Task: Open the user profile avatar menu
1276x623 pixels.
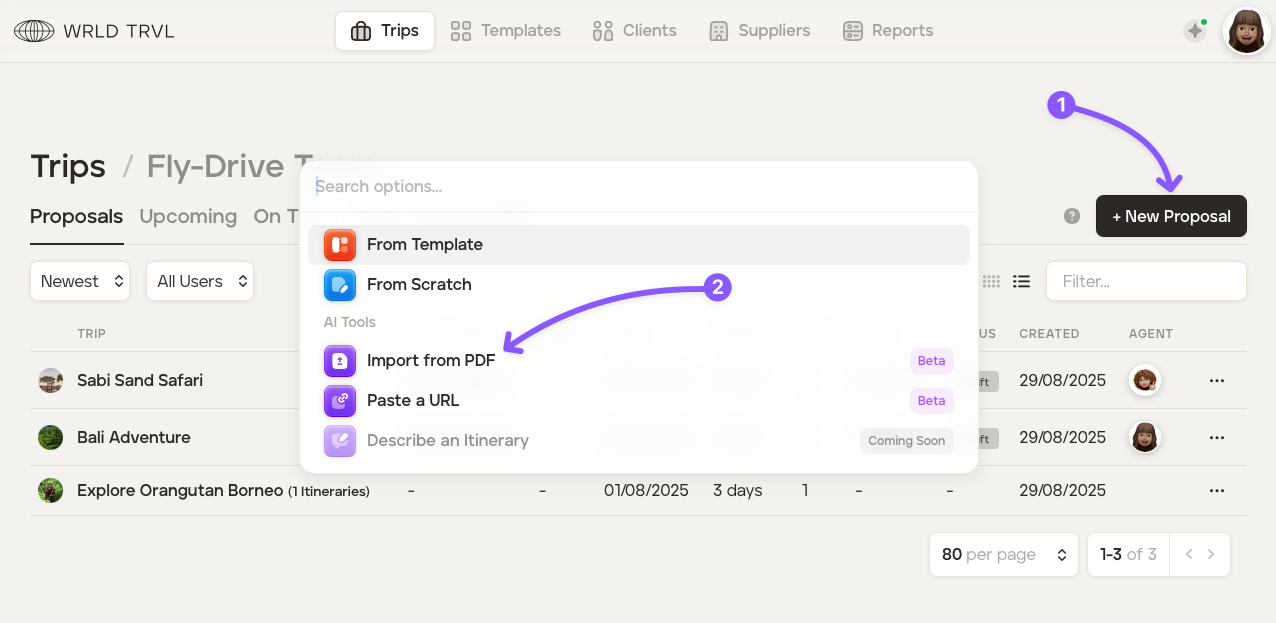Action: click(1246, 31)
